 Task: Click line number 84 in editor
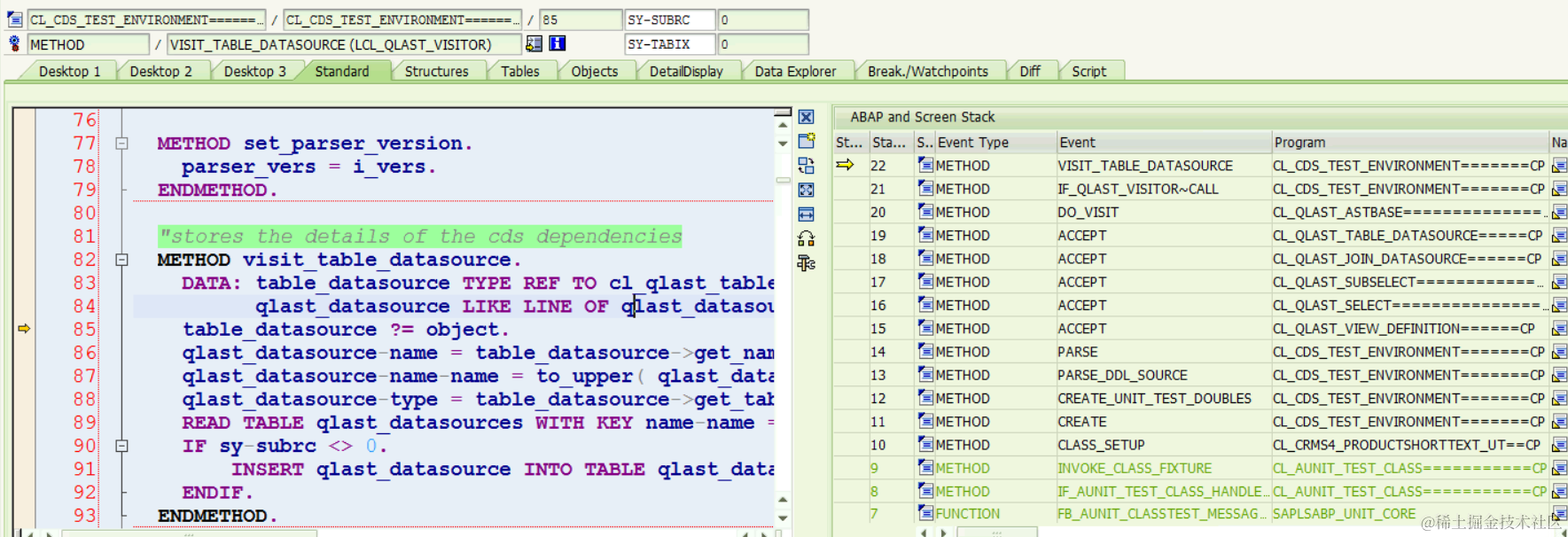(x=84, y=306)
